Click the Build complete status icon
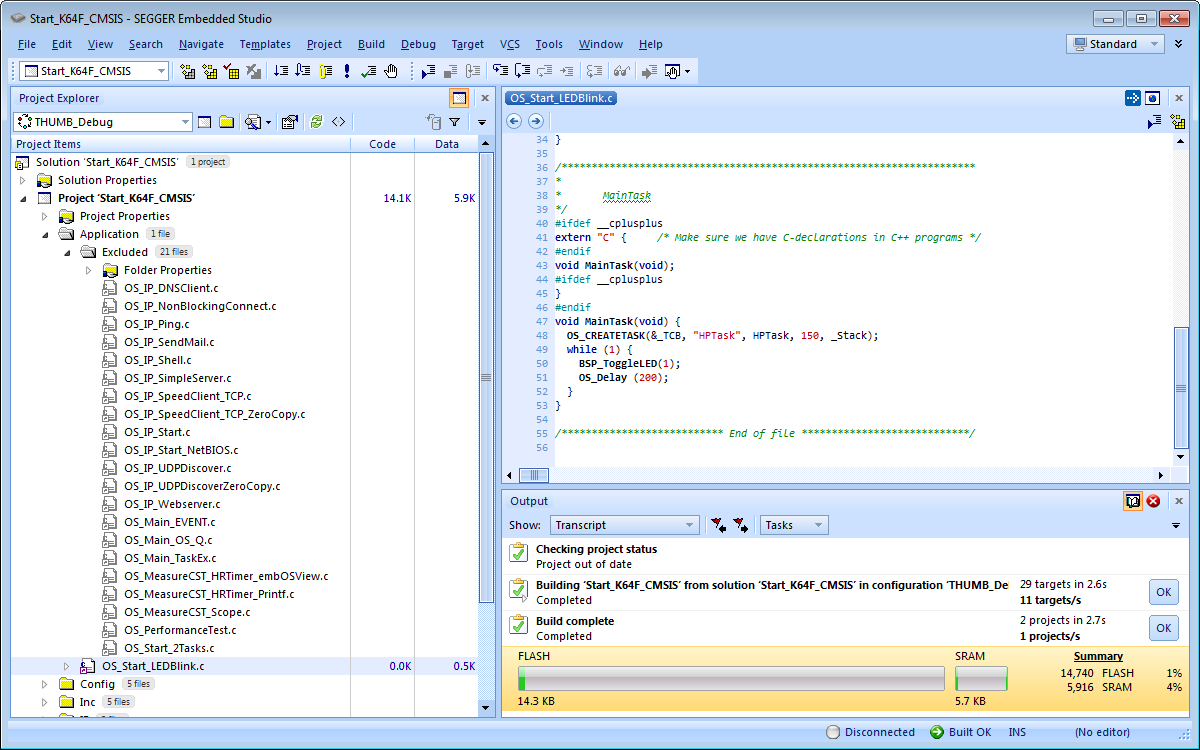This screenshot has width=1200, height=750. point(518,625)
